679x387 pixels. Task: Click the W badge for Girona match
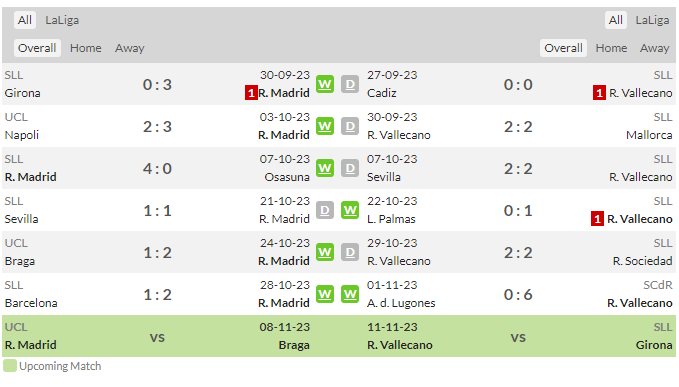click(x=325, y=84)
